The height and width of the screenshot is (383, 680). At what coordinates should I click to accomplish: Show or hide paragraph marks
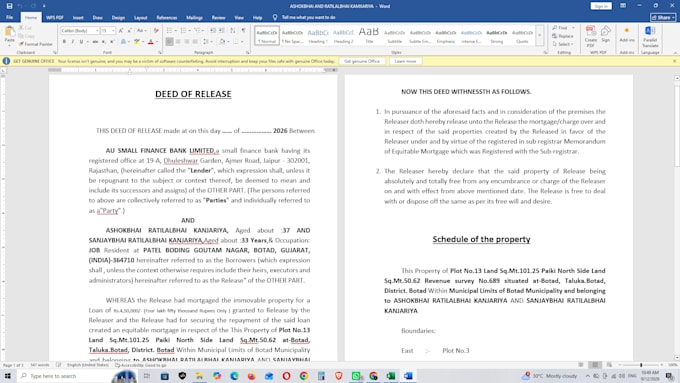(243, 30)
